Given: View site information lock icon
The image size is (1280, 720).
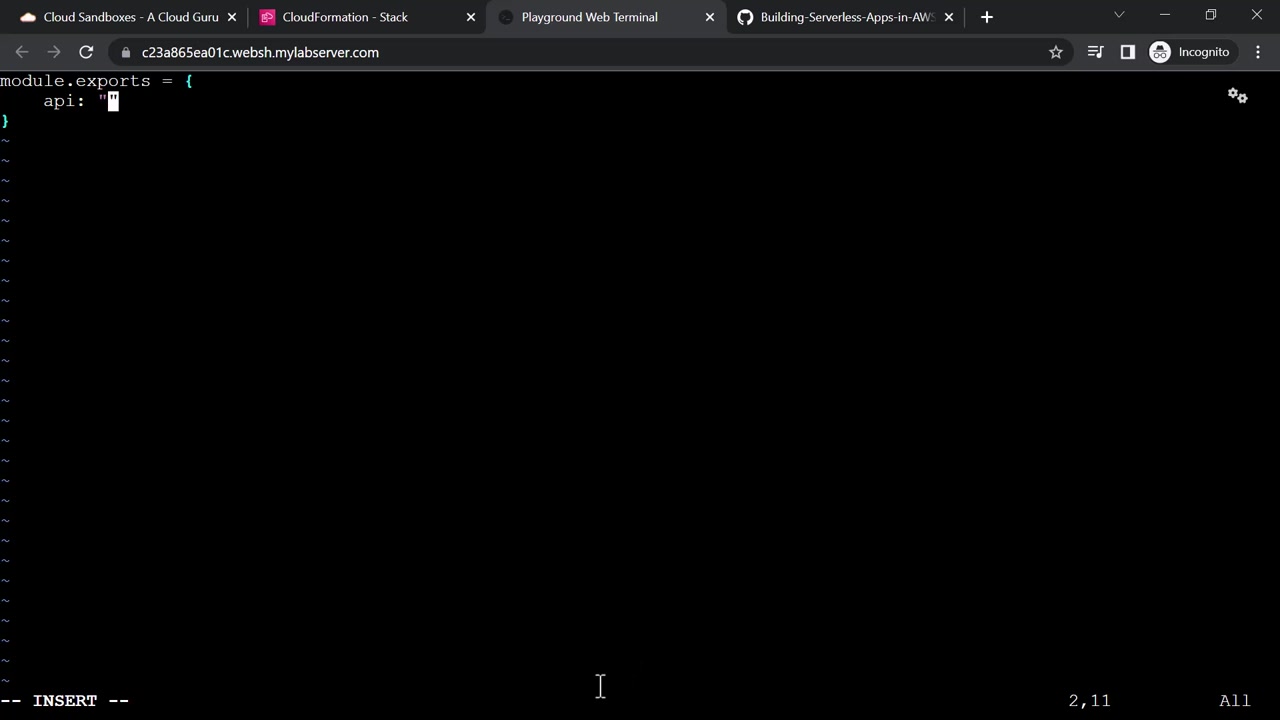Looking at the screenshot, I should click(x=125, y=52).
